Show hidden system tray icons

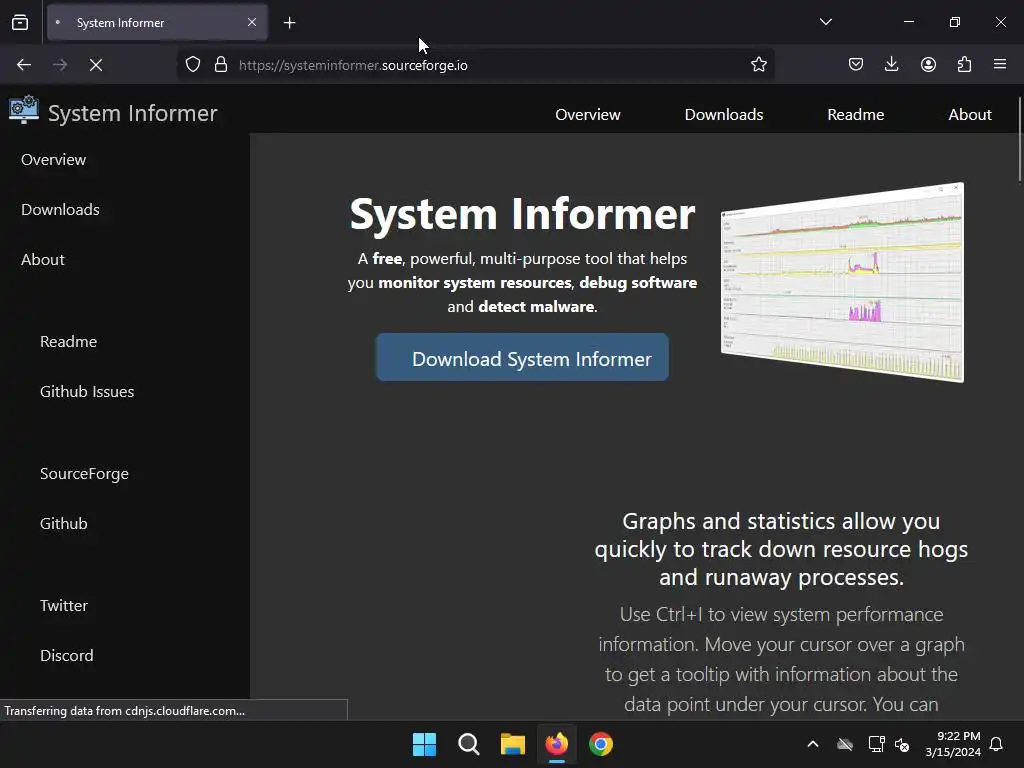[x=813, y=744]
